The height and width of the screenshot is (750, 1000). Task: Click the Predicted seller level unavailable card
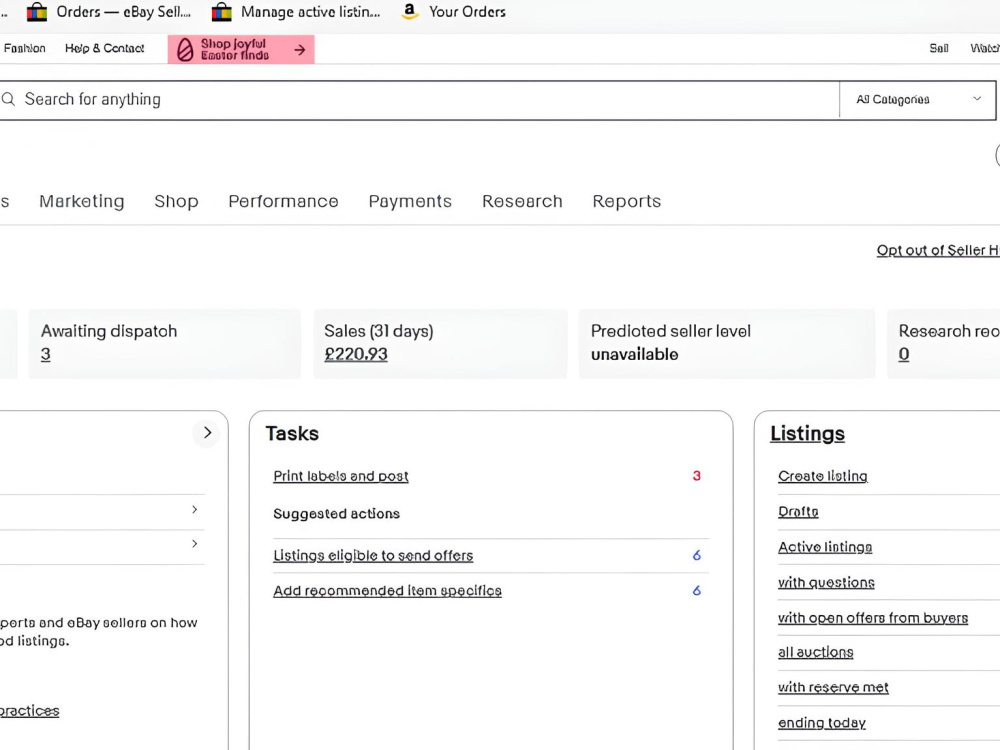(x=726, y=344)
